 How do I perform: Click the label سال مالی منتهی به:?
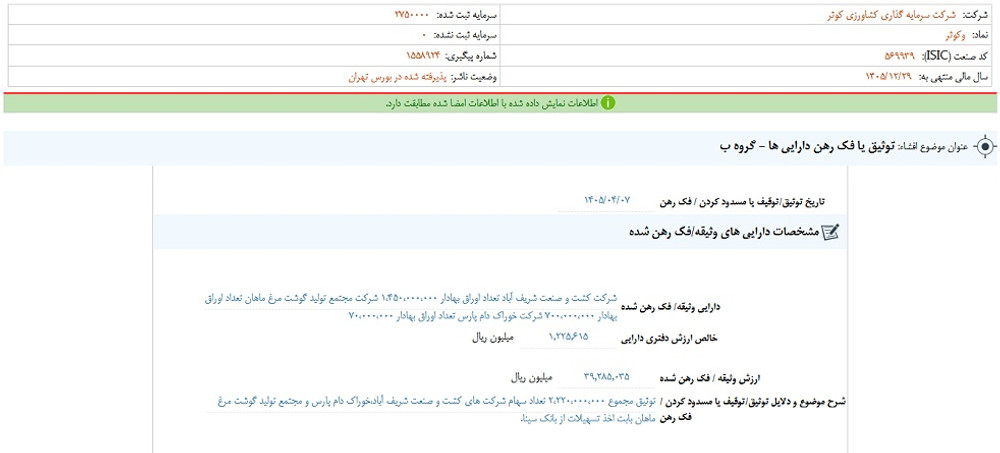(x=953, y=77)
